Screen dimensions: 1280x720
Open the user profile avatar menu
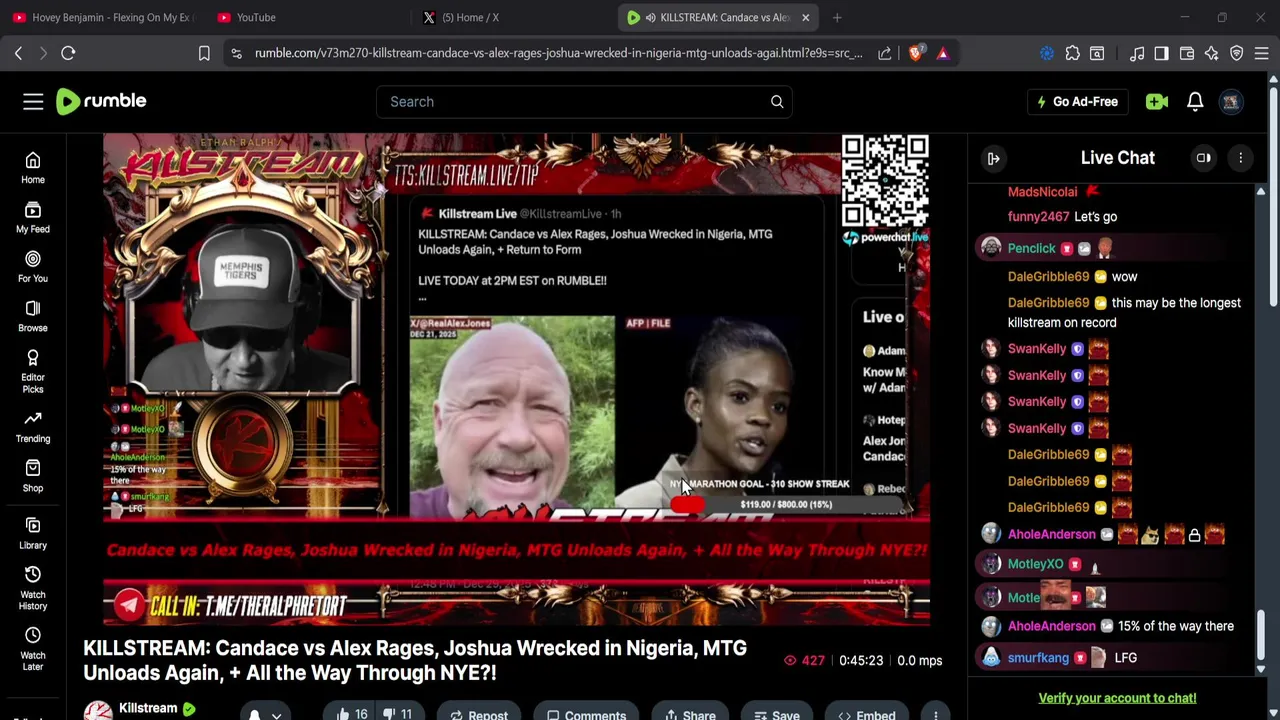[x=1231, y=101]
